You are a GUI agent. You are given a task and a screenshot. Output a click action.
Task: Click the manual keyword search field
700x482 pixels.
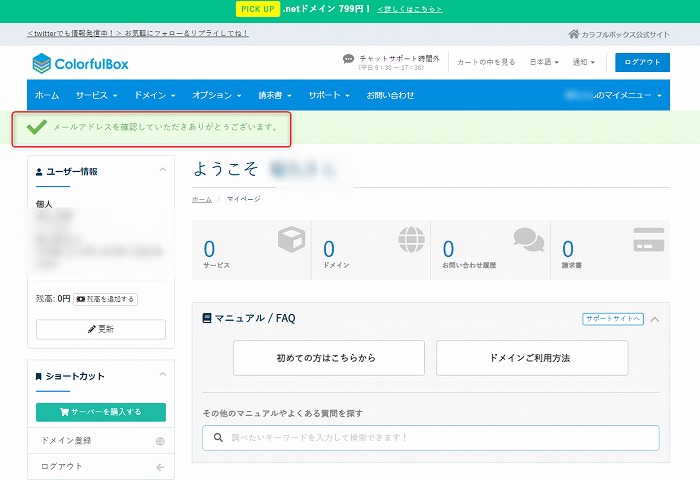pyautogui.click(x=431, y=438)
